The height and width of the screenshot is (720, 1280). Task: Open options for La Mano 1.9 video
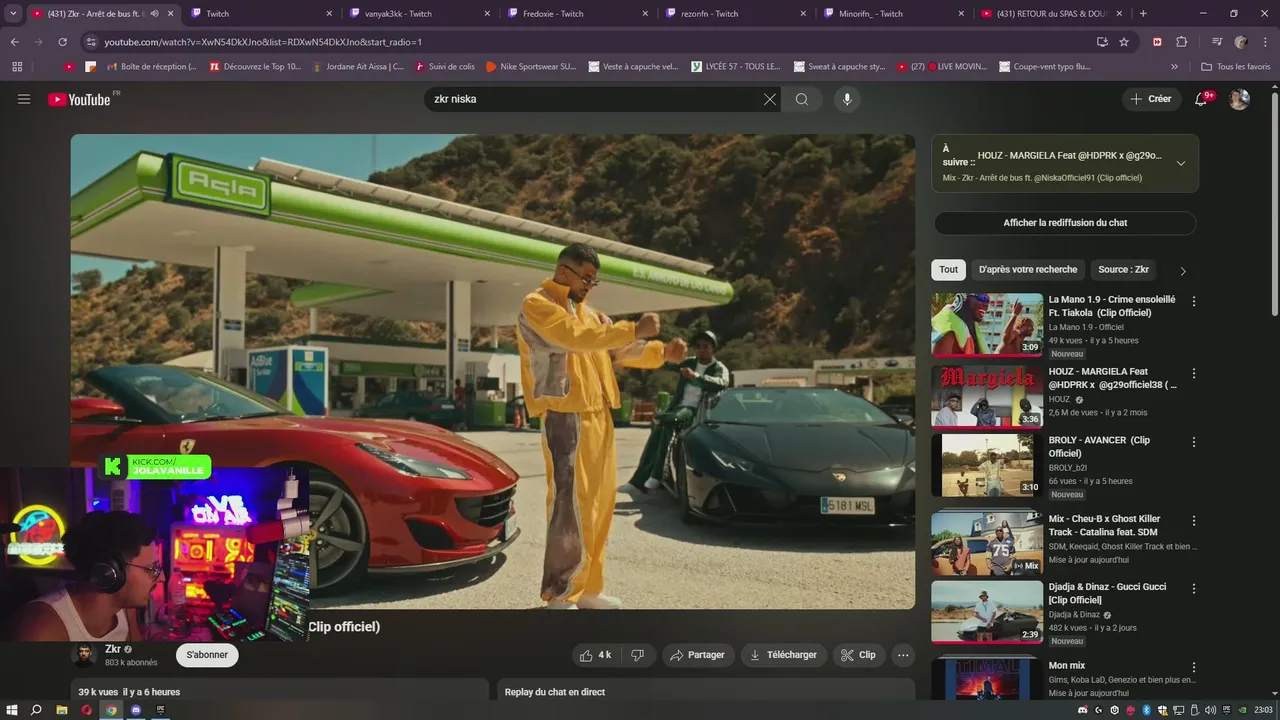pos(1193,301)
